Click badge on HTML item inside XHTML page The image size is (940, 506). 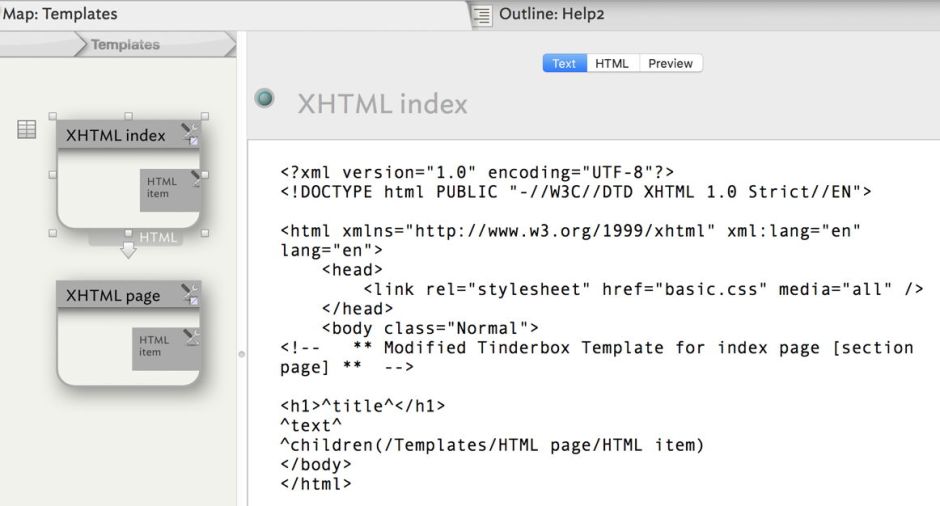[x=192, y=337]
